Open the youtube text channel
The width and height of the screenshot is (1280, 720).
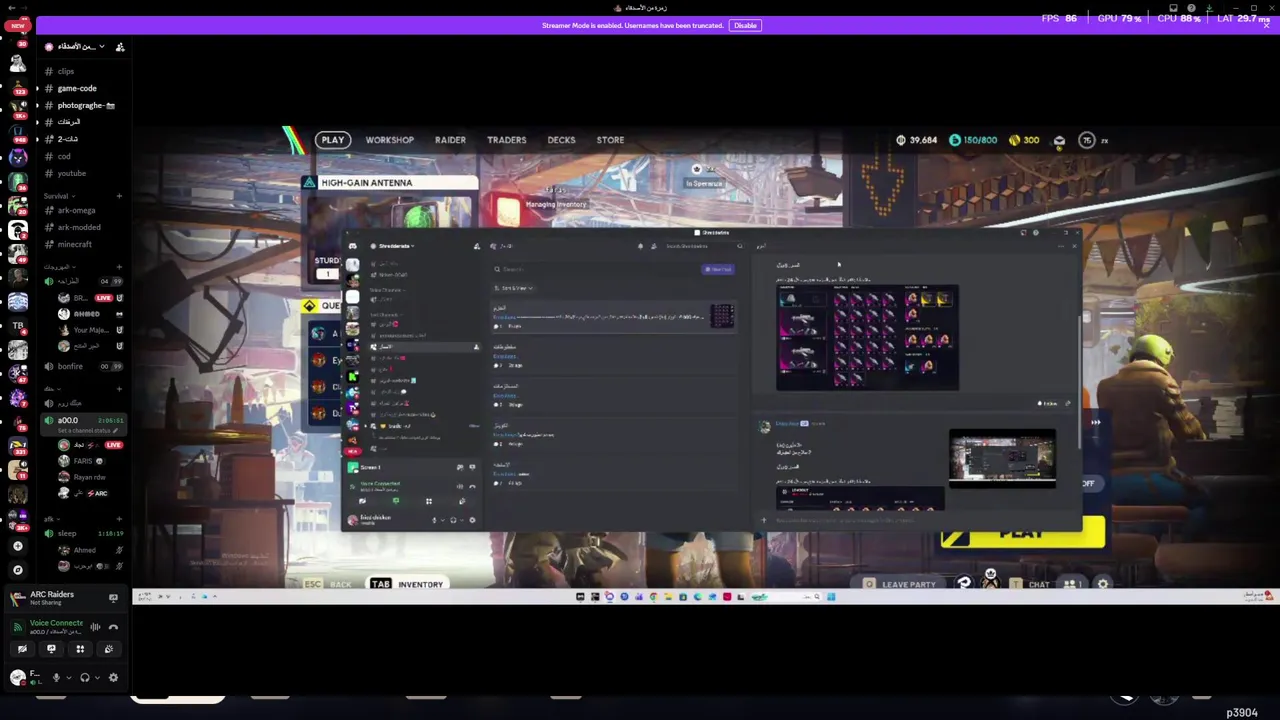[72, 173]
